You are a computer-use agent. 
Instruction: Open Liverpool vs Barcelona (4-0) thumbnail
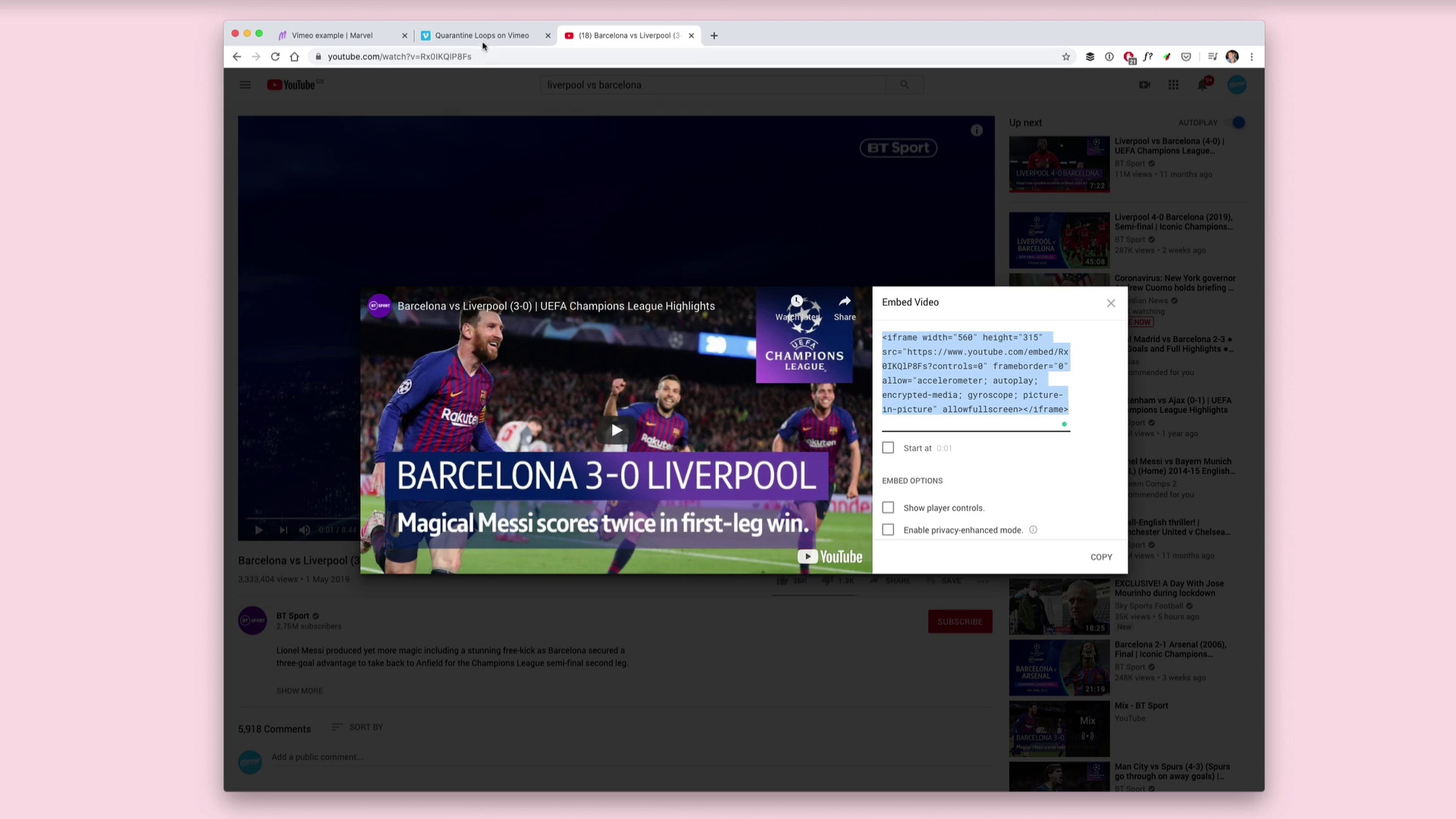tap(1059, 164)
